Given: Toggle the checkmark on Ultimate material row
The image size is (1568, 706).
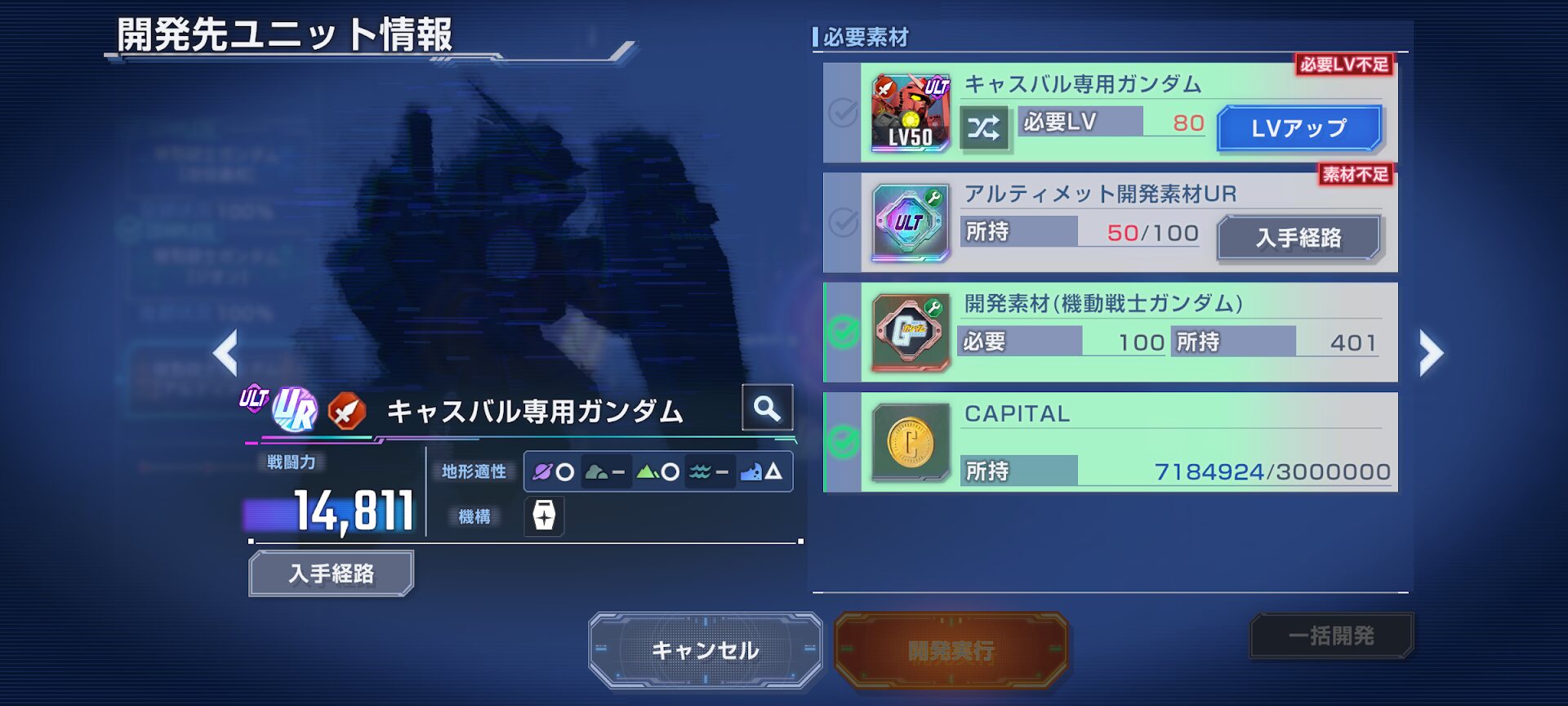Looking at the screenshot, I should pyautogui.click(x=843, y=221).
